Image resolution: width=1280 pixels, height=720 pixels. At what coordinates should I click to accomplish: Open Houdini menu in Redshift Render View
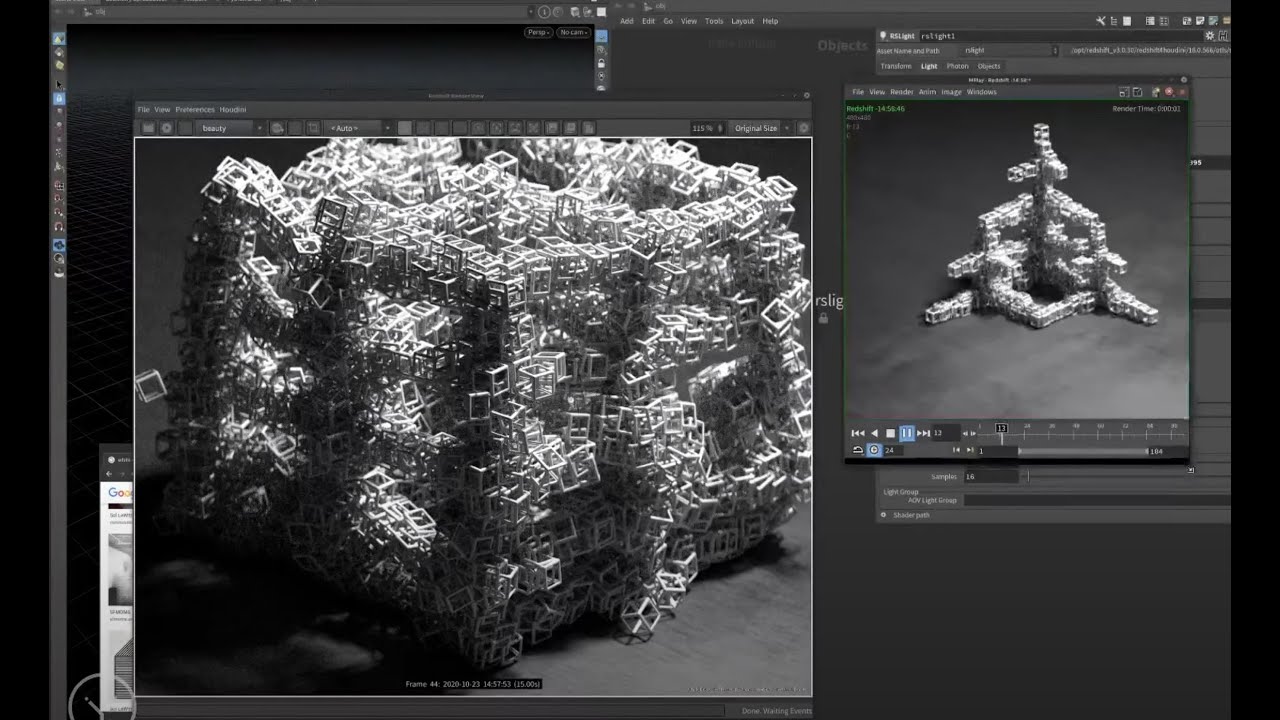[233, 109]
